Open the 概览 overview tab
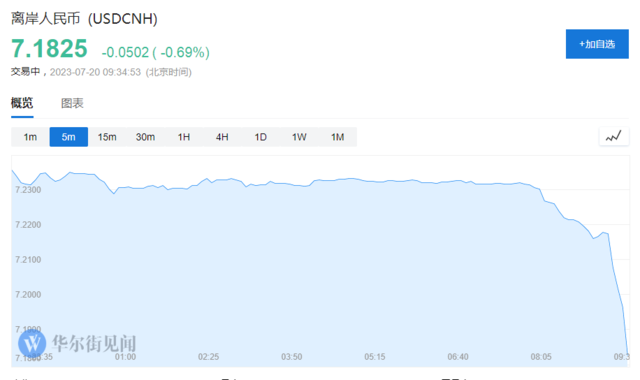Image resolution: width=640 pixels, height=380 pixels. [x=22, y=103]
